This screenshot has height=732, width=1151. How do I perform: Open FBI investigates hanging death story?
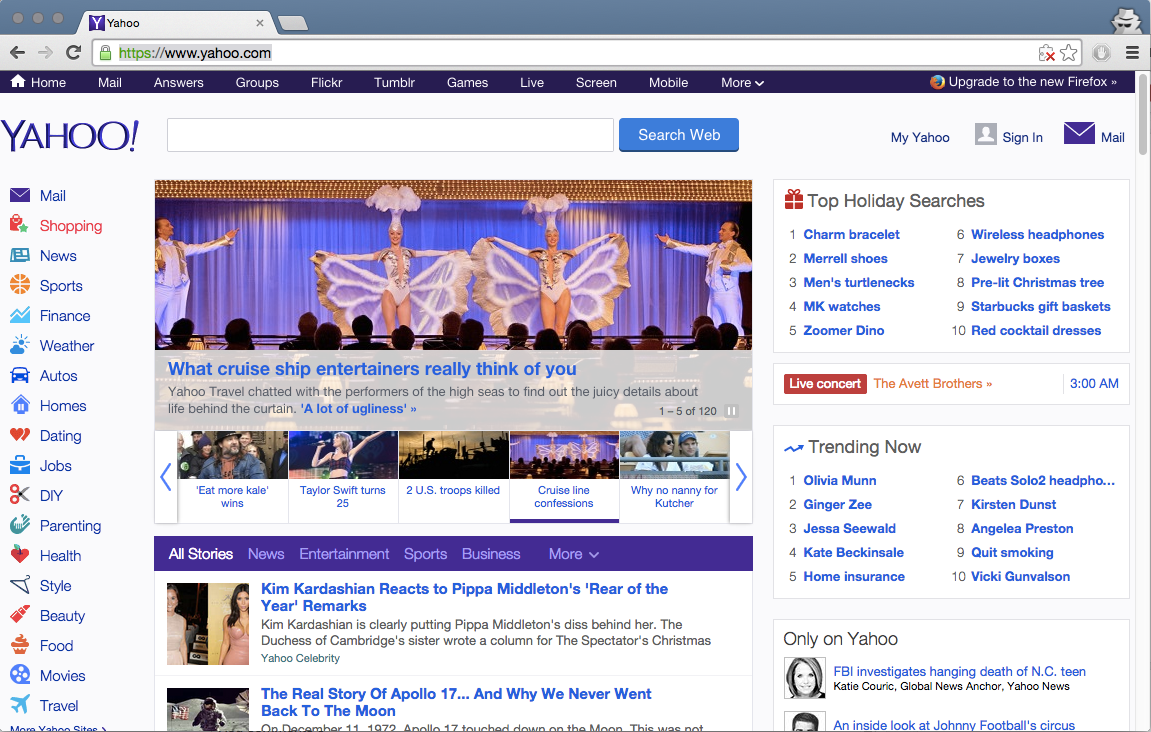click(x=959, y=671)
